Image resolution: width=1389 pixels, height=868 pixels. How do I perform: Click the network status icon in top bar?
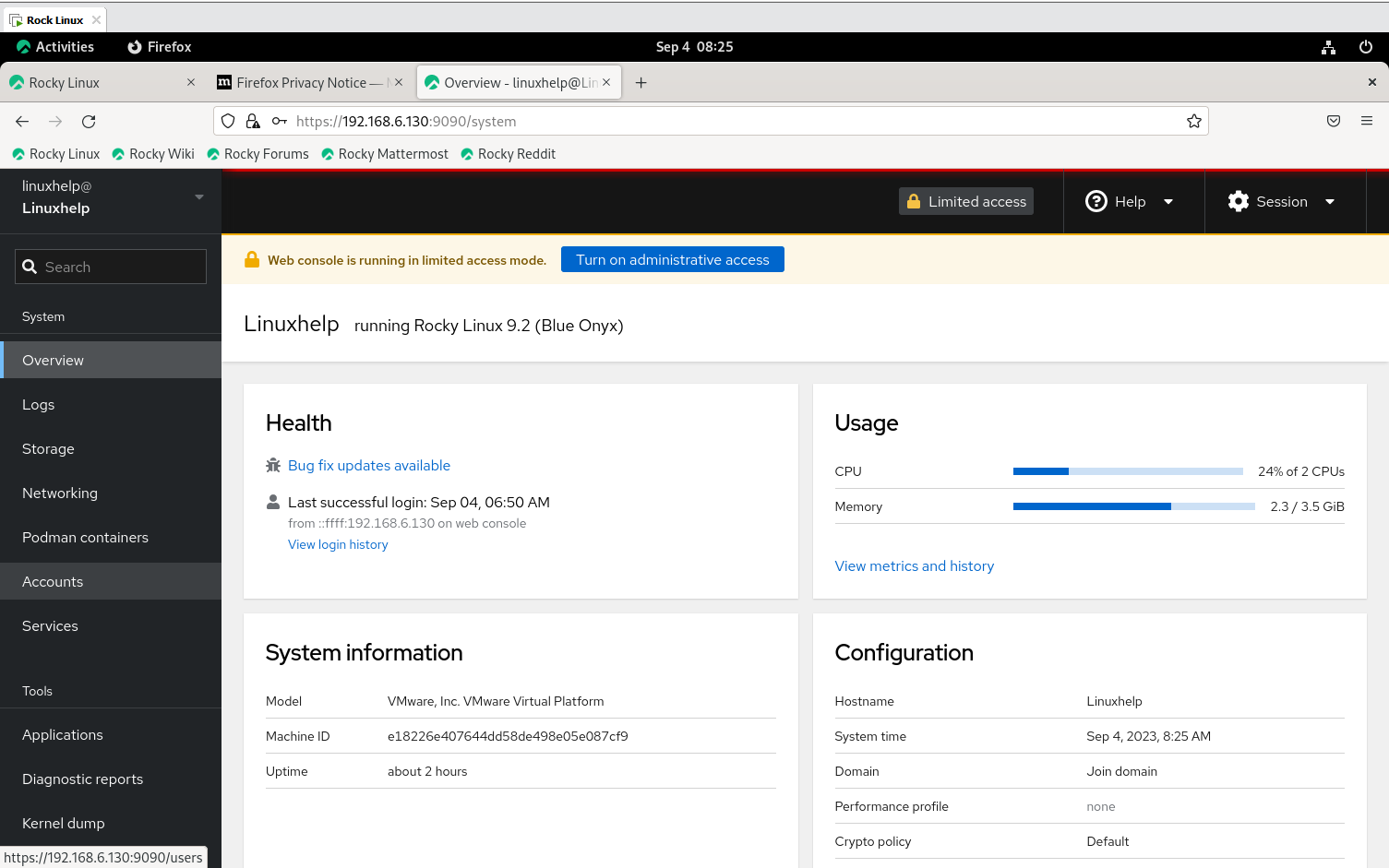pos(1329,47)
